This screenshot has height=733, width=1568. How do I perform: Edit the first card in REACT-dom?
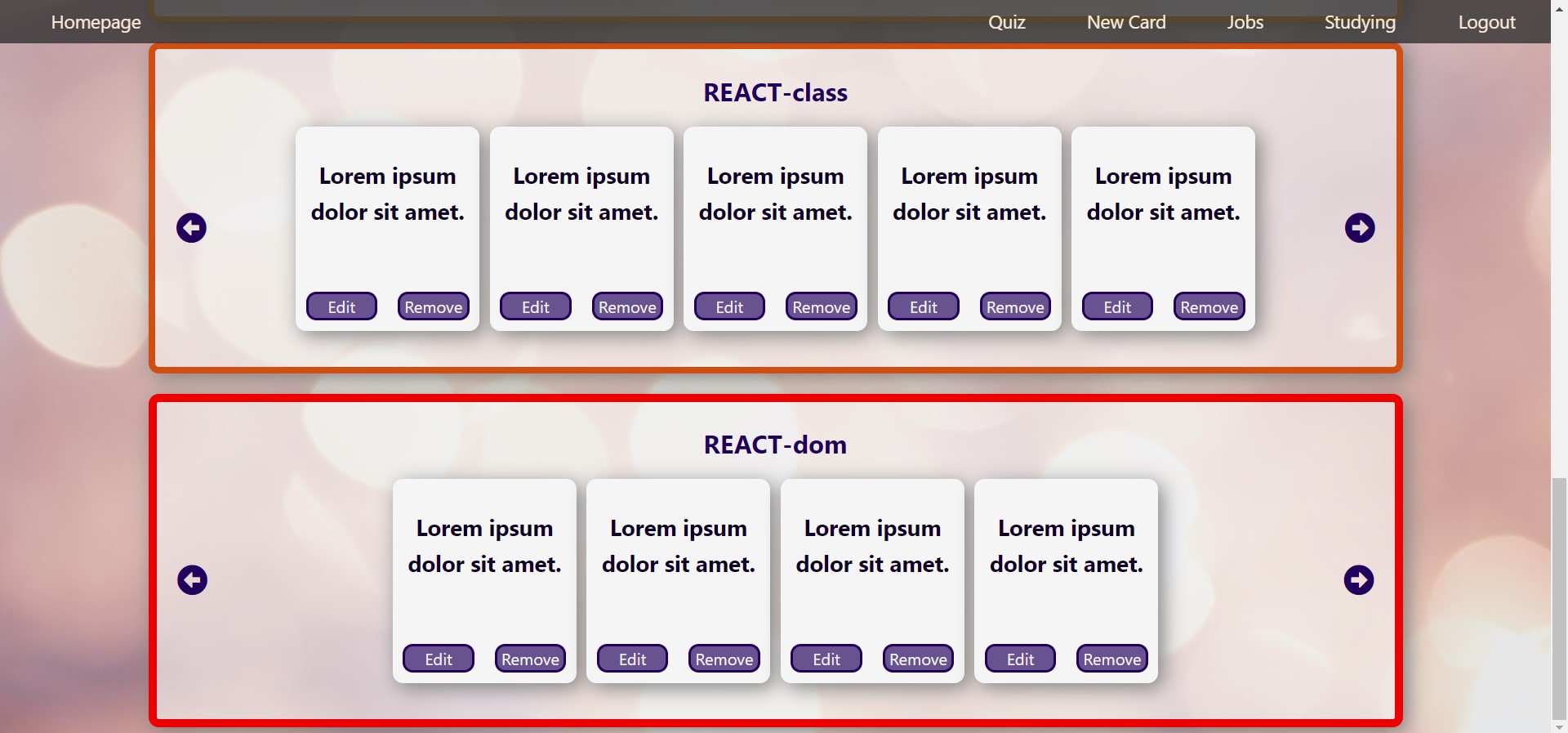coord(439,659)
